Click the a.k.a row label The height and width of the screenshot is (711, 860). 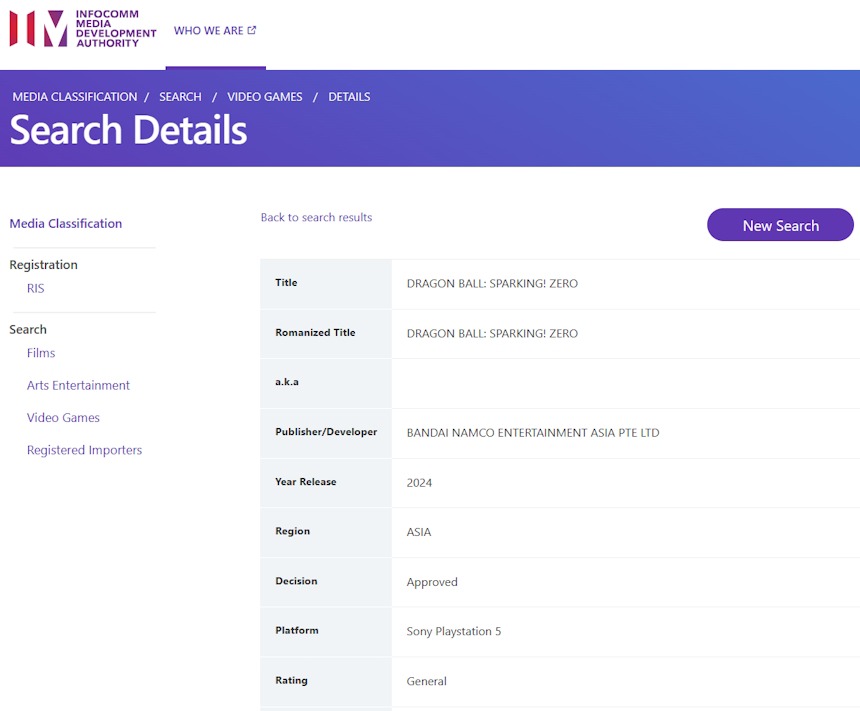pyautogui.click(x=287, y=382)
